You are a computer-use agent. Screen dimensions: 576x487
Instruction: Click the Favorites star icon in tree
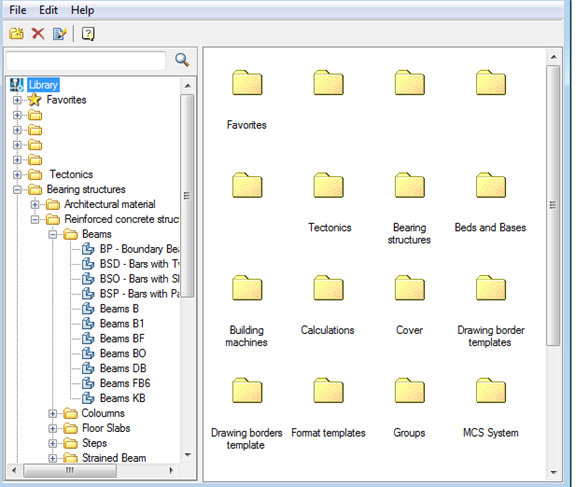pos(35,100)
